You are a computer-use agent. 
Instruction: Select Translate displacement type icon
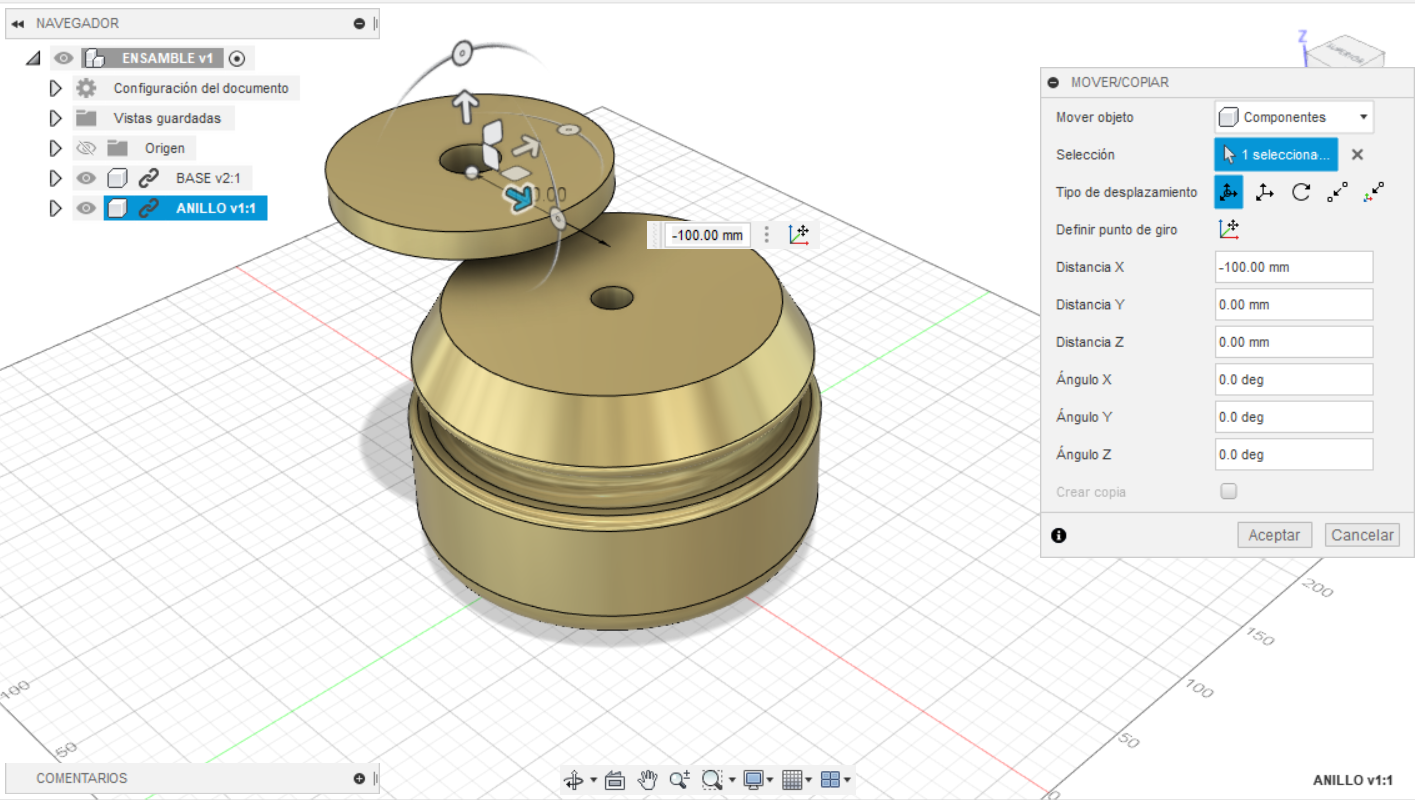coord(1265,192)
